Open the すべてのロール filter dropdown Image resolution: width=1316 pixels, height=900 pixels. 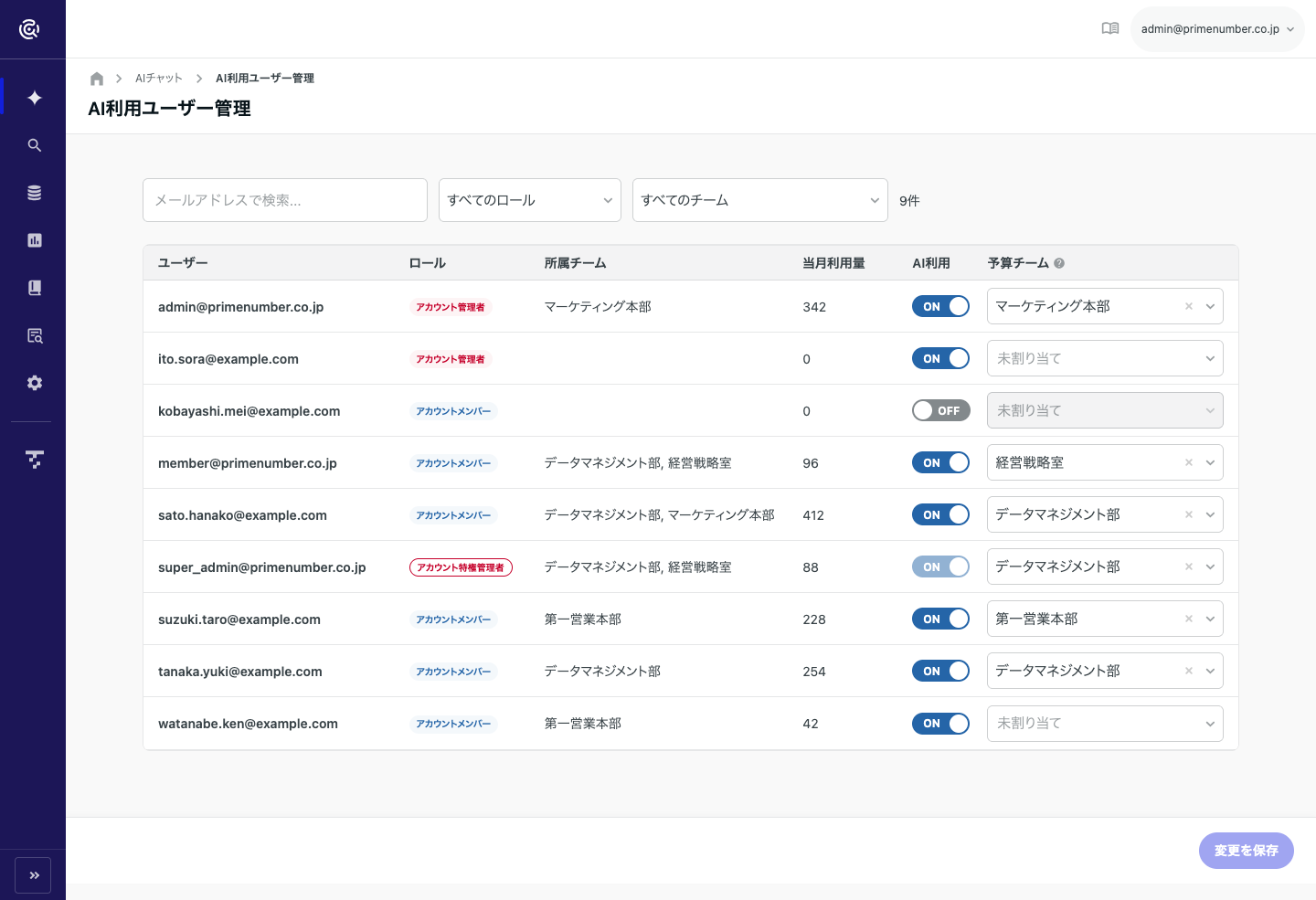tap(530, 200)
